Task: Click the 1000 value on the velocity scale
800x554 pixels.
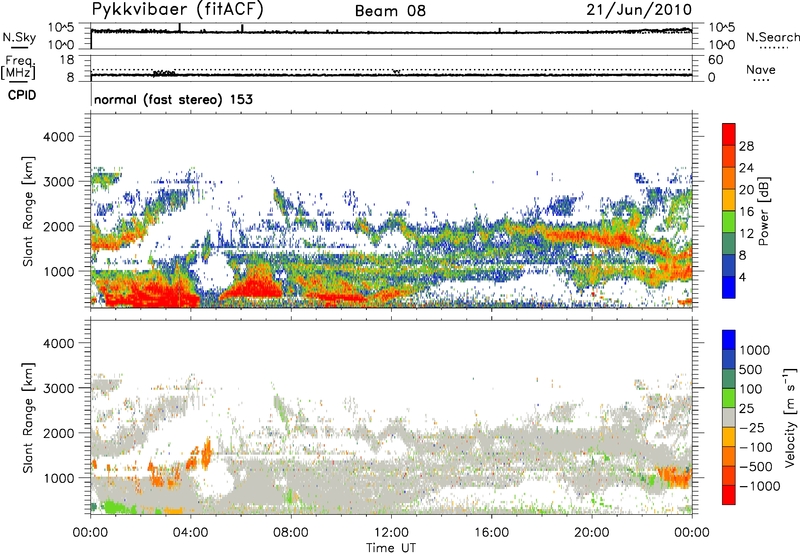Action: [x=754, y=350]
